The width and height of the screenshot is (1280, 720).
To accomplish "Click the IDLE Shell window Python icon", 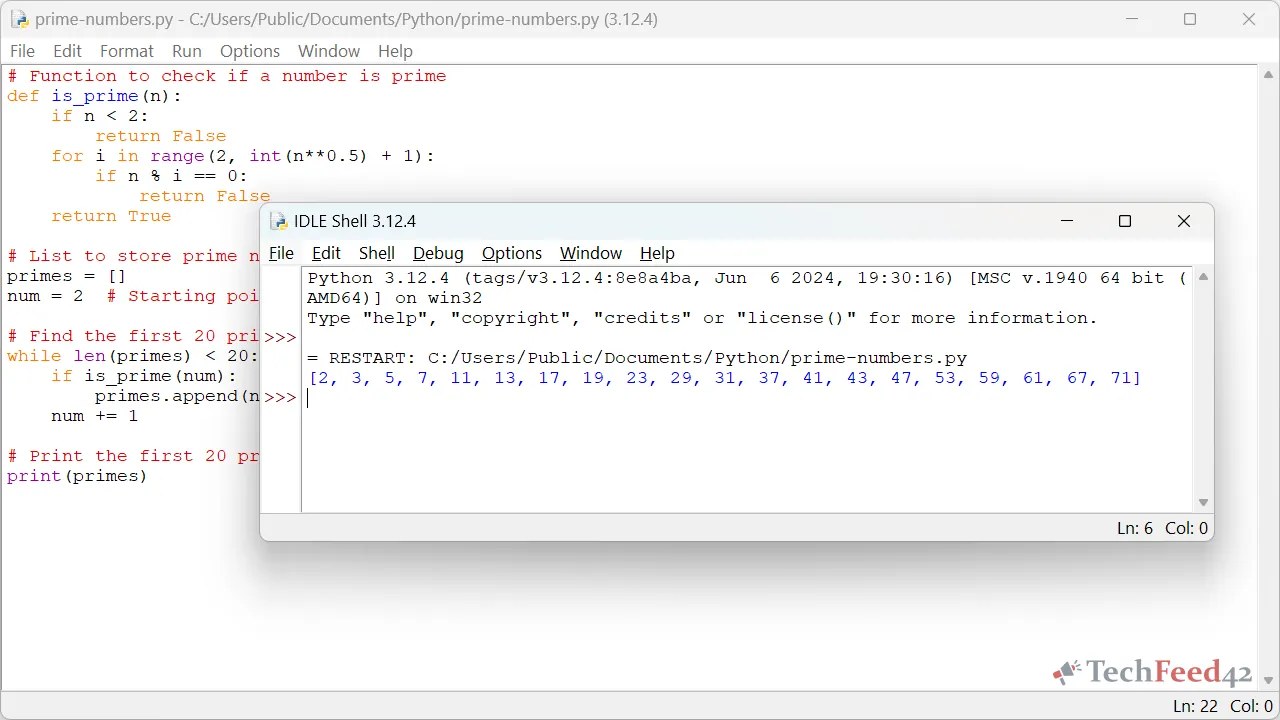I will [278, 221].
